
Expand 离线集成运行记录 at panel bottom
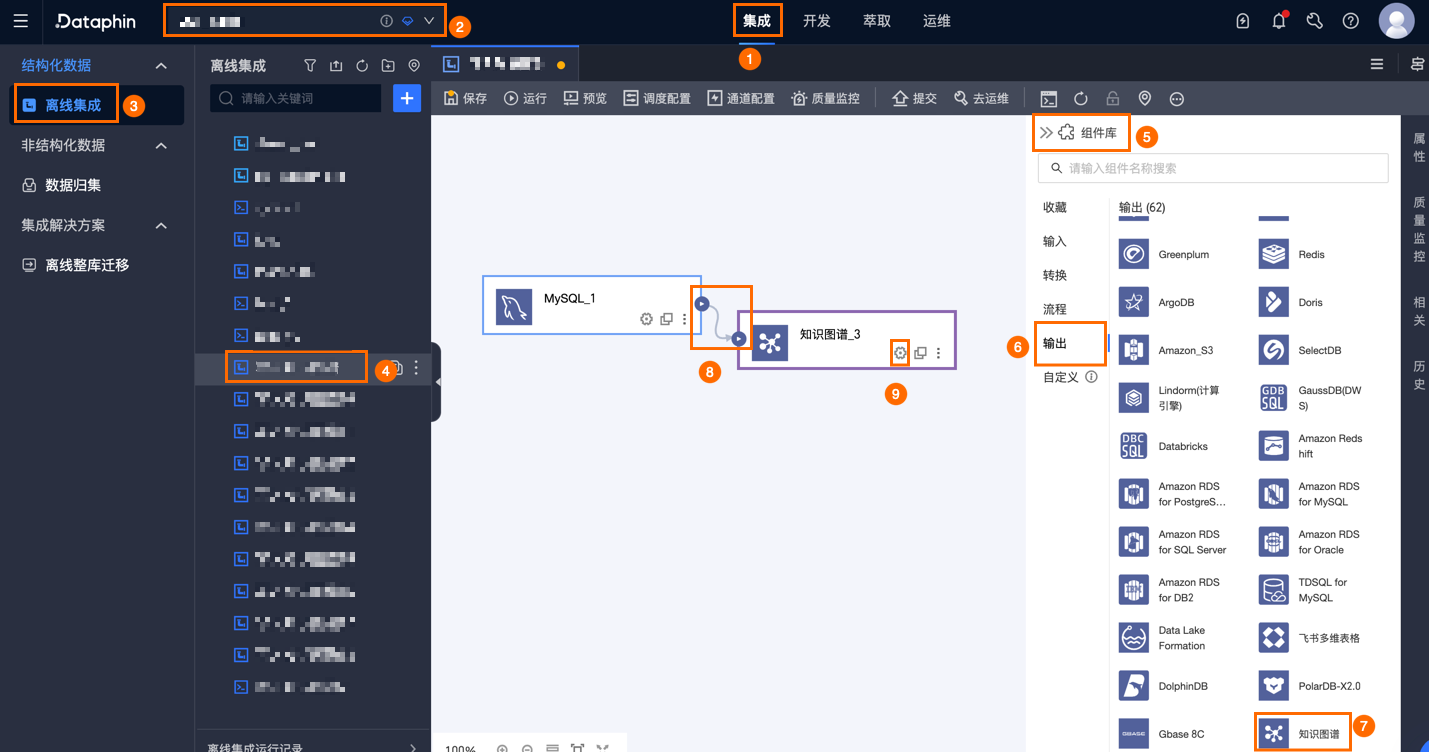click(x=414, y=746)
